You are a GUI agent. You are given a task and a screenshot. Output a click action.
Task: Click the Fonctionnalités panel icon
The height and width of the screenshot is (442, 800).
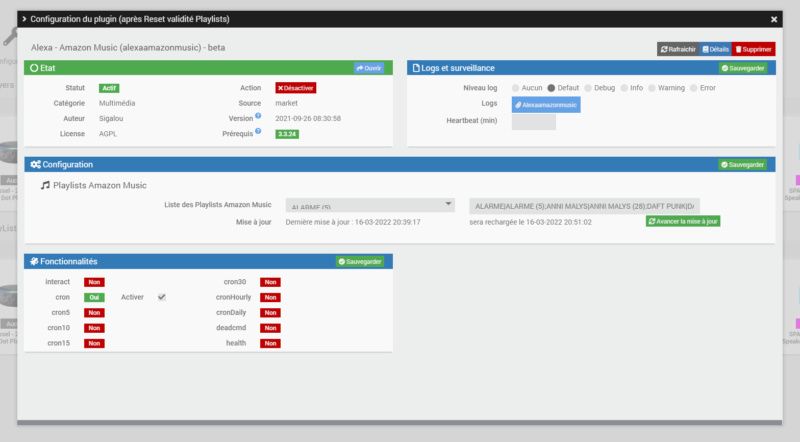(x=34, y=261)
